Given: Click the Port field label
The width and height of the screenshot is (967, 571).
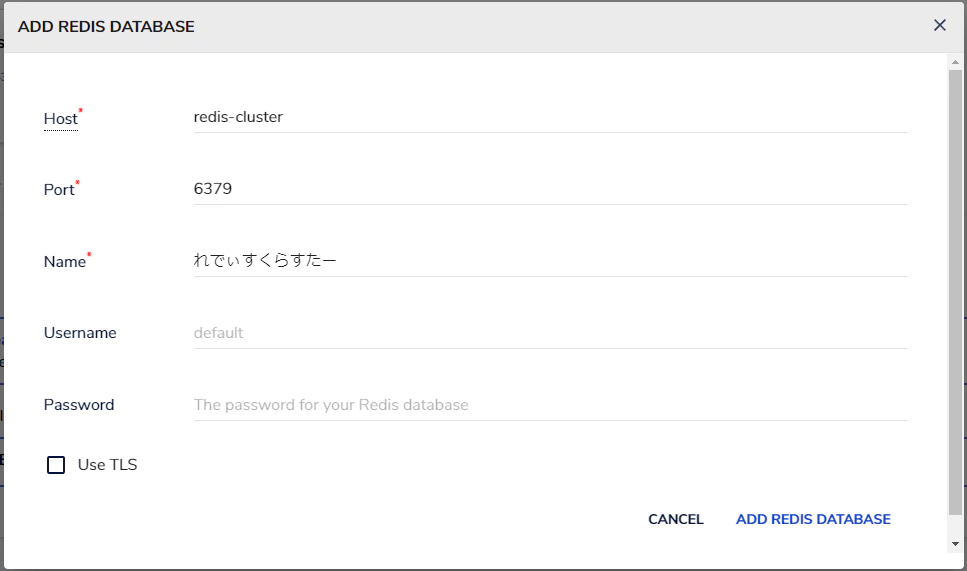Looking at the screenshot, I should pyautogui.click(x=59, y=190).
